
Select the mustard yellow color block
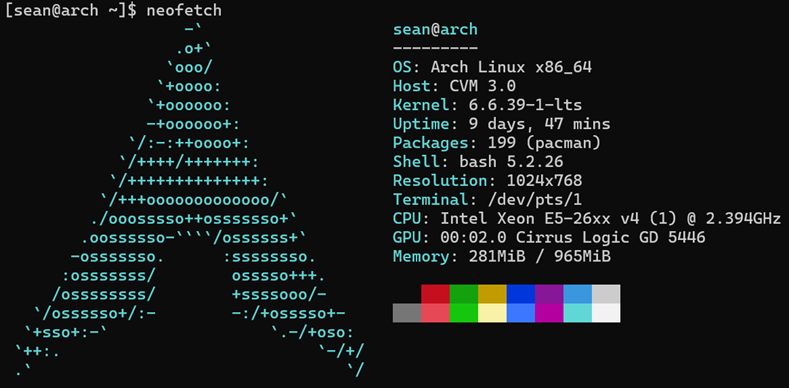pyautogui.click(x=492, y=294)
